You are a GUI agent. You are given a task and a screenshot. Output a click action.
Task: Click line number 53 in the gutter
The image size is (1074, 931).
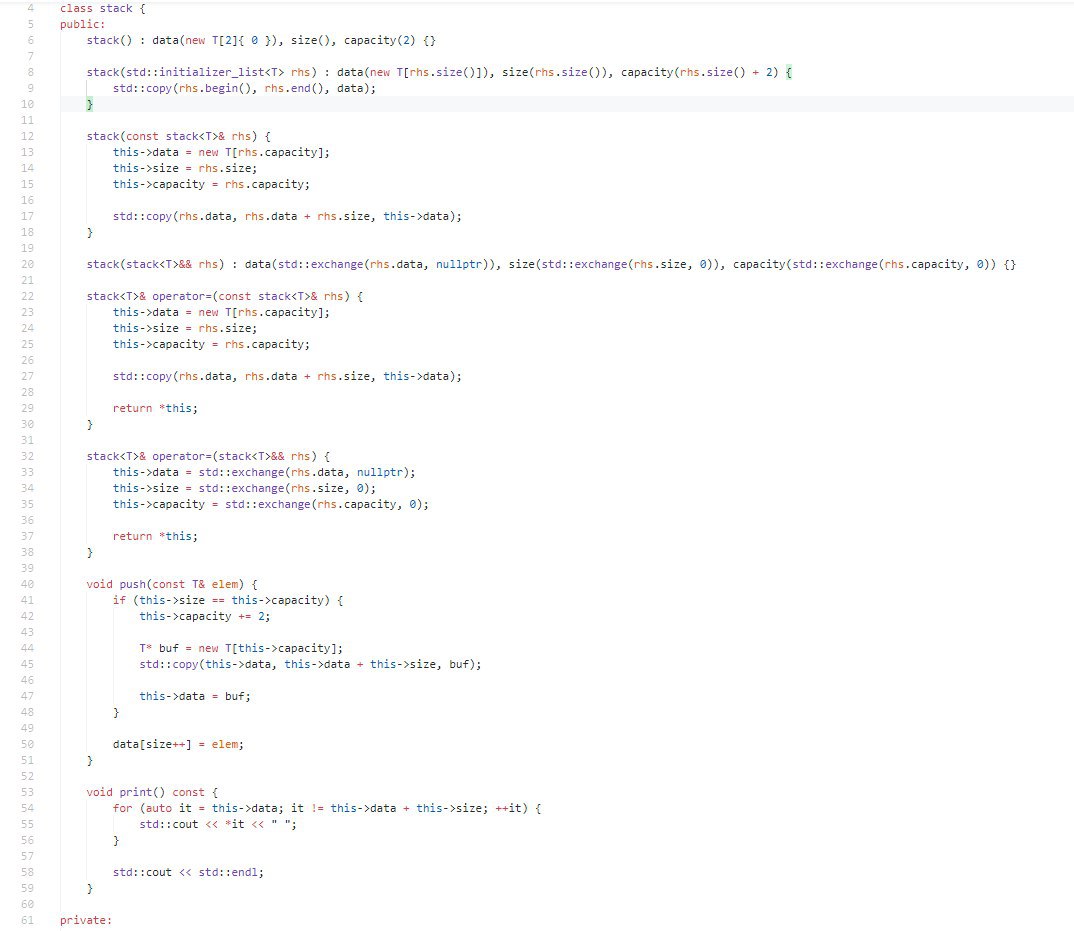27,793
